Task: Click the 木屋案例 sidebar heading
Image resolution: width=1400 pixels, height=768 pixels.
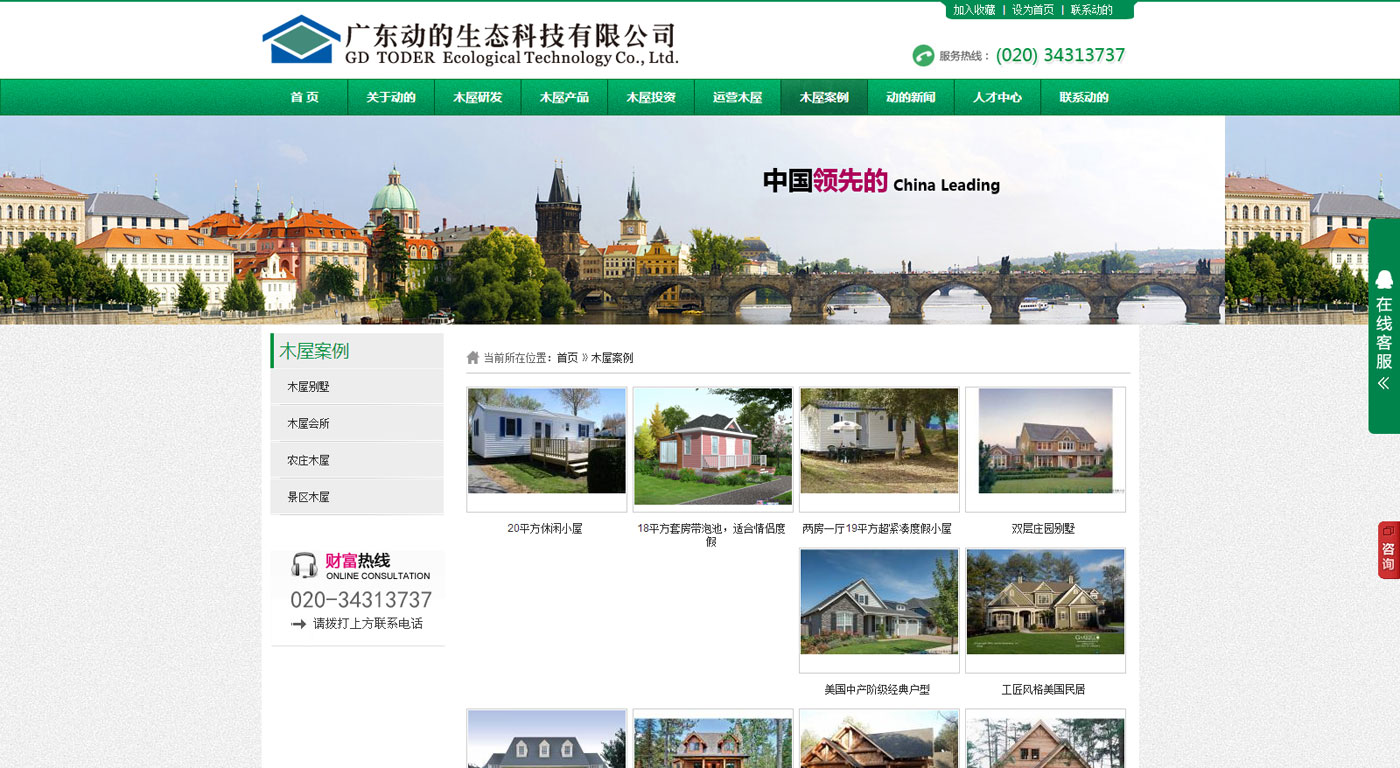Action: tap(314, 351)
